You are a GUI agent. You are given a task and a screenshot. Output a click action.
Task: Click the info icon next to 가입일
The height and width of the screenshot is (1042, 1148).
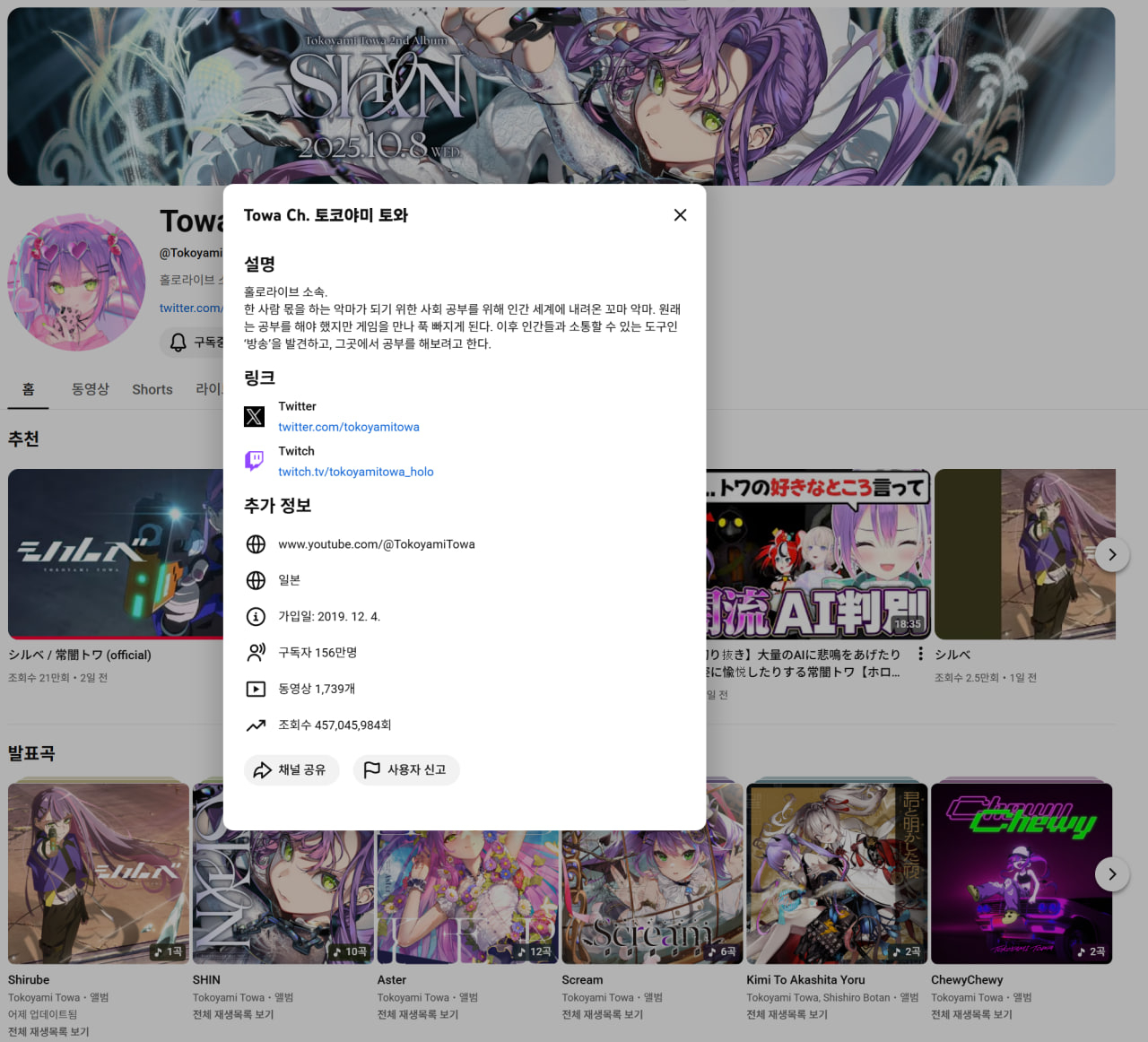tap(256, 617)
